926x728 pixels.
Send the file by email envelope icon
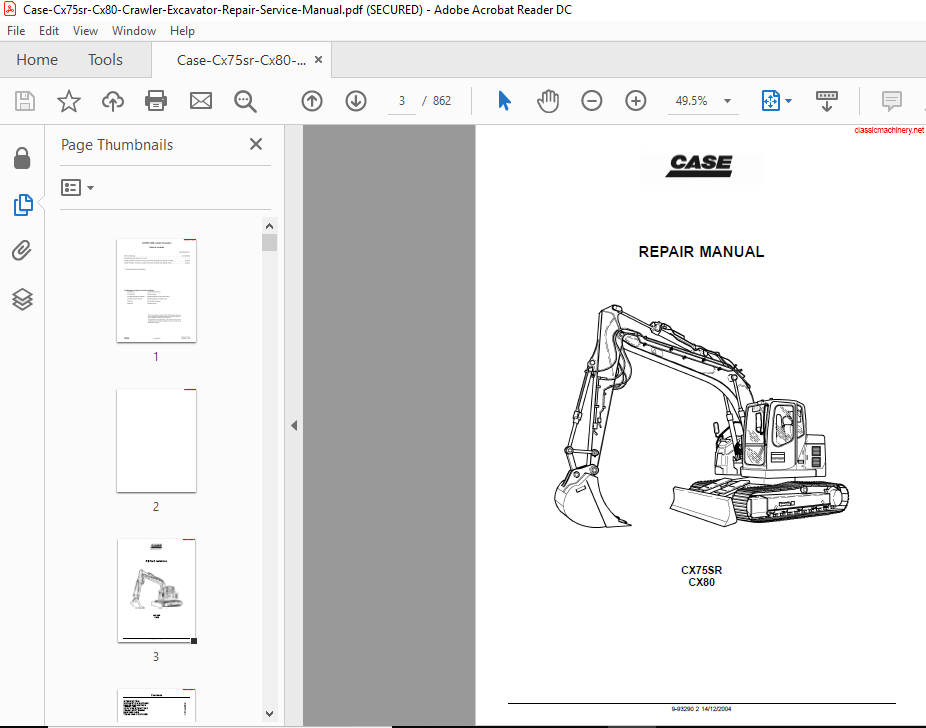click(201, 101)
